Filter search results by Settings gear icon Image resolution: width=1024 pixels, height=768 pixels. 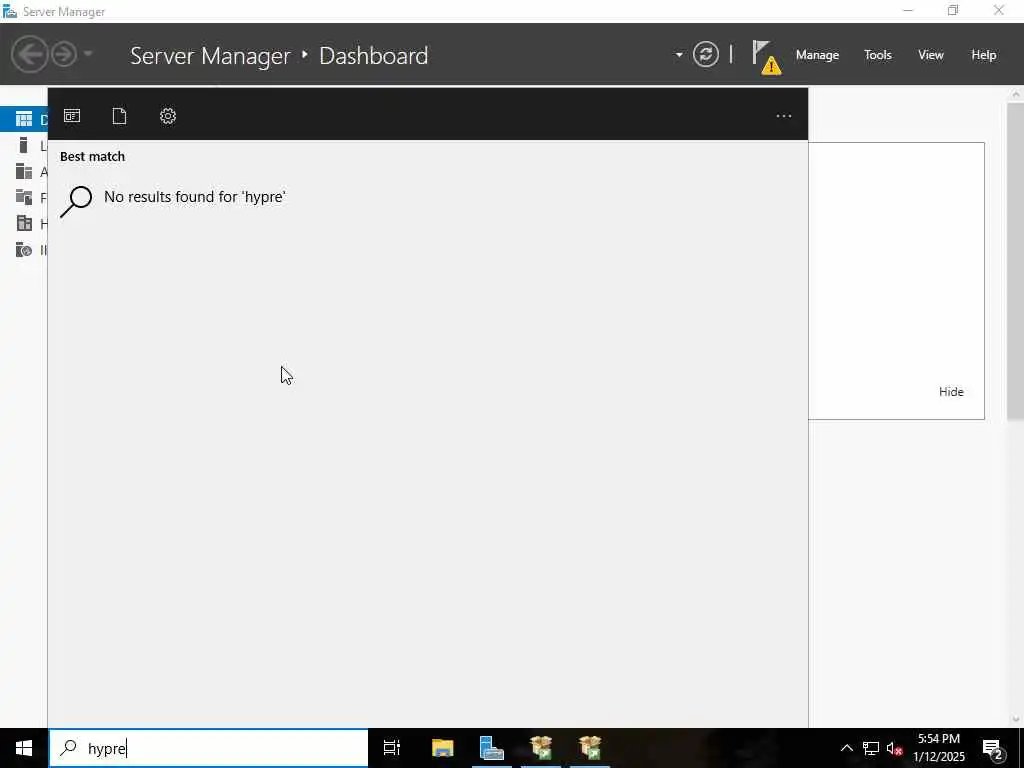168,116
